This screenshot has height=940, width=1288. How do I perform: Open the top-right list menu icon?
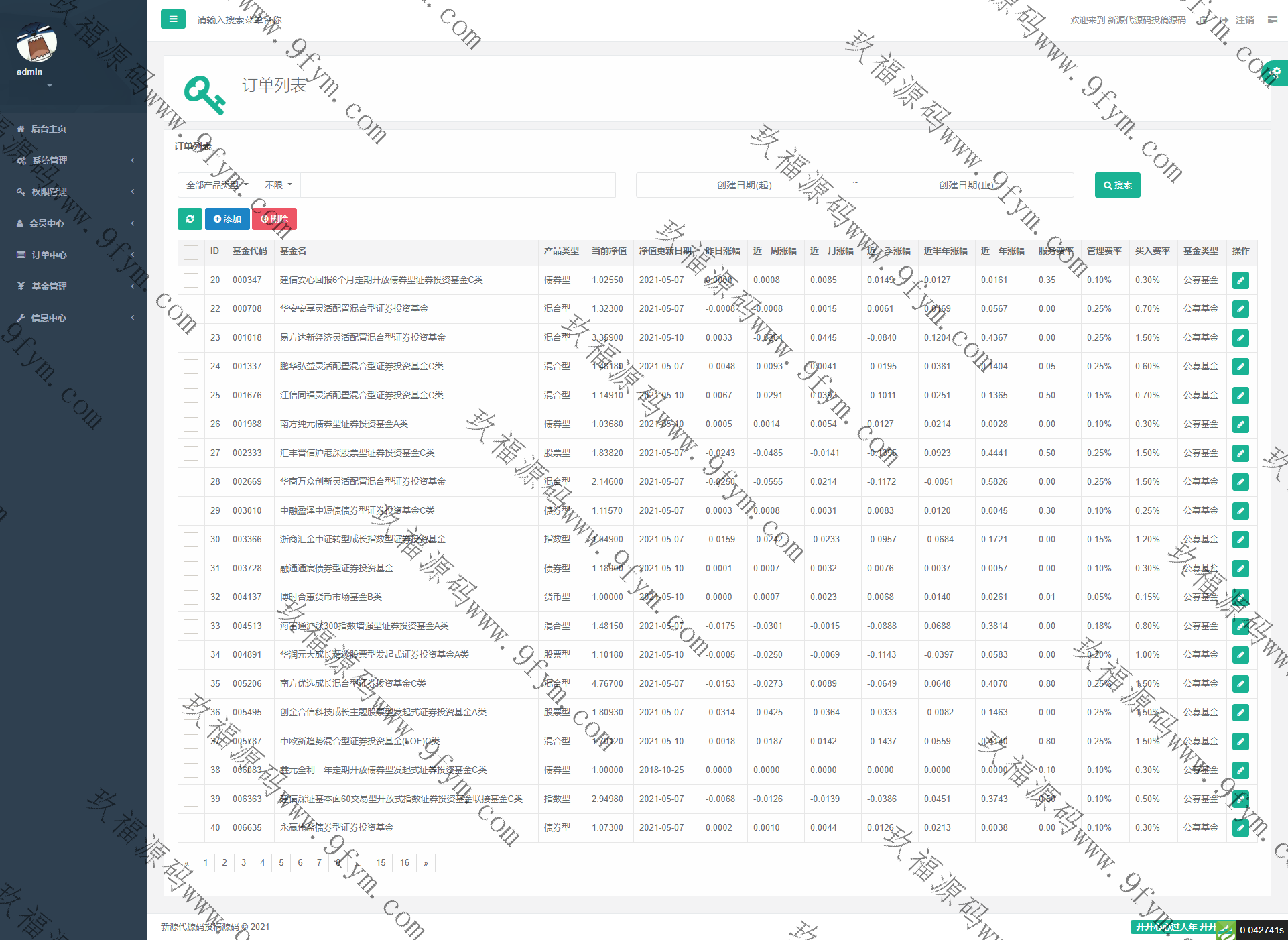coord(1272,20)
